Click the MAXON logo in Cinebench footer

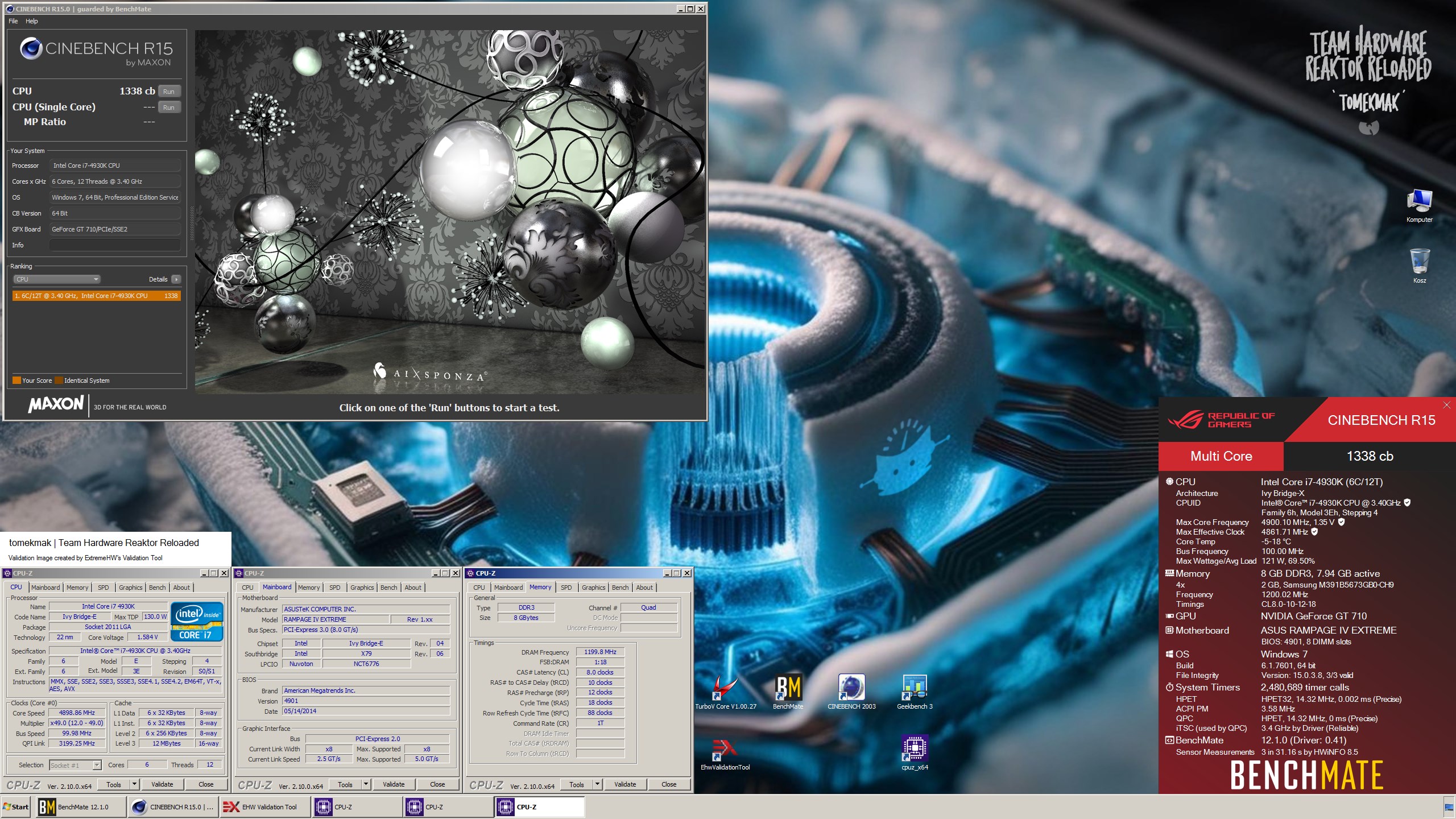tap(56, 404)
